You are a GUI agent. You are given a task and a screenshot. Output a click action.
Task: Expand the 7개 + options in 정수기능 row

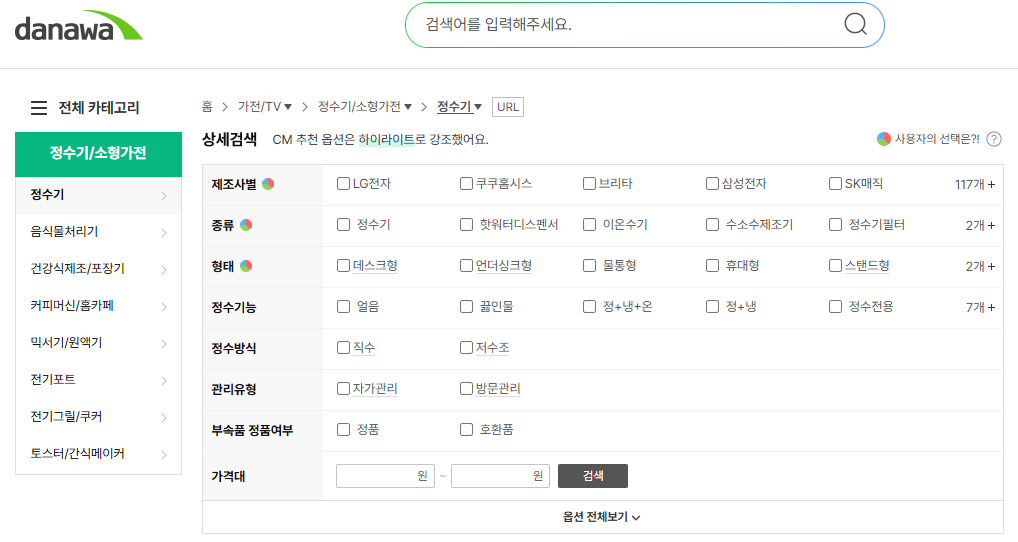coord(980,307)
